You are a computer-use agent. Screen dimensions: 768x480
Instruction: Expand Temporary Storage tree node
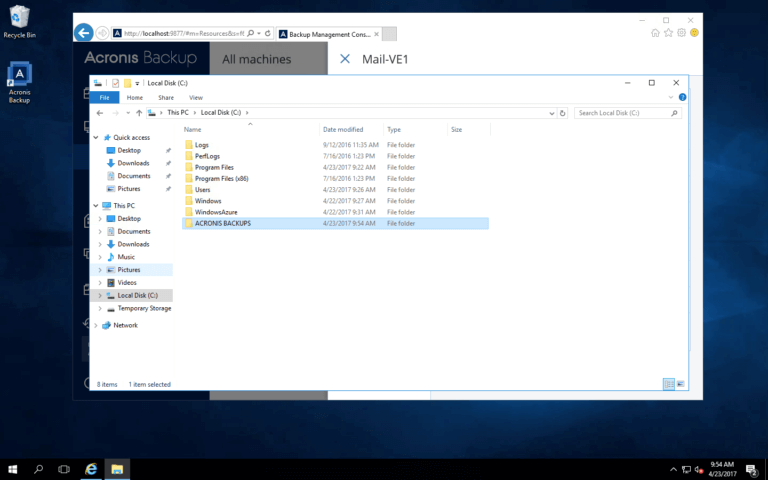point(100,309)
